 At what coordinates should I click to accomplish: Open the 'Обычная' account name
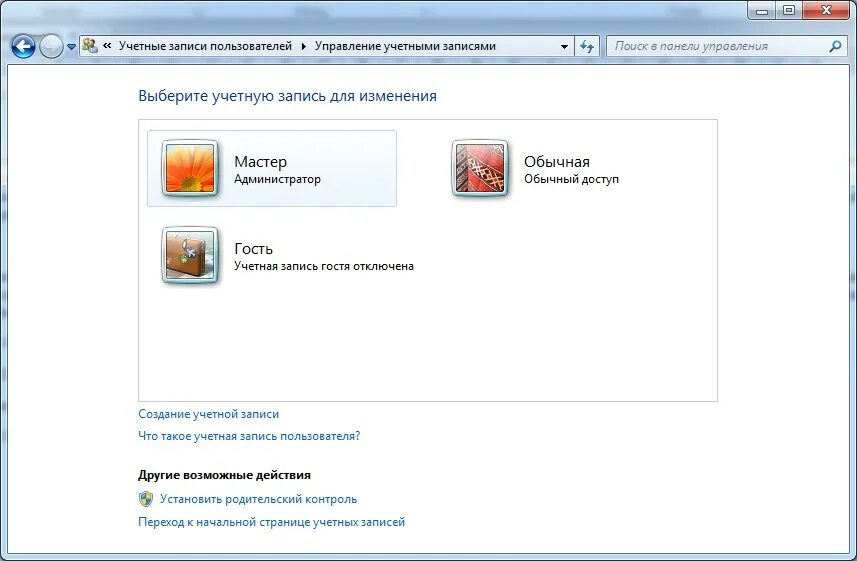(556, 162)
